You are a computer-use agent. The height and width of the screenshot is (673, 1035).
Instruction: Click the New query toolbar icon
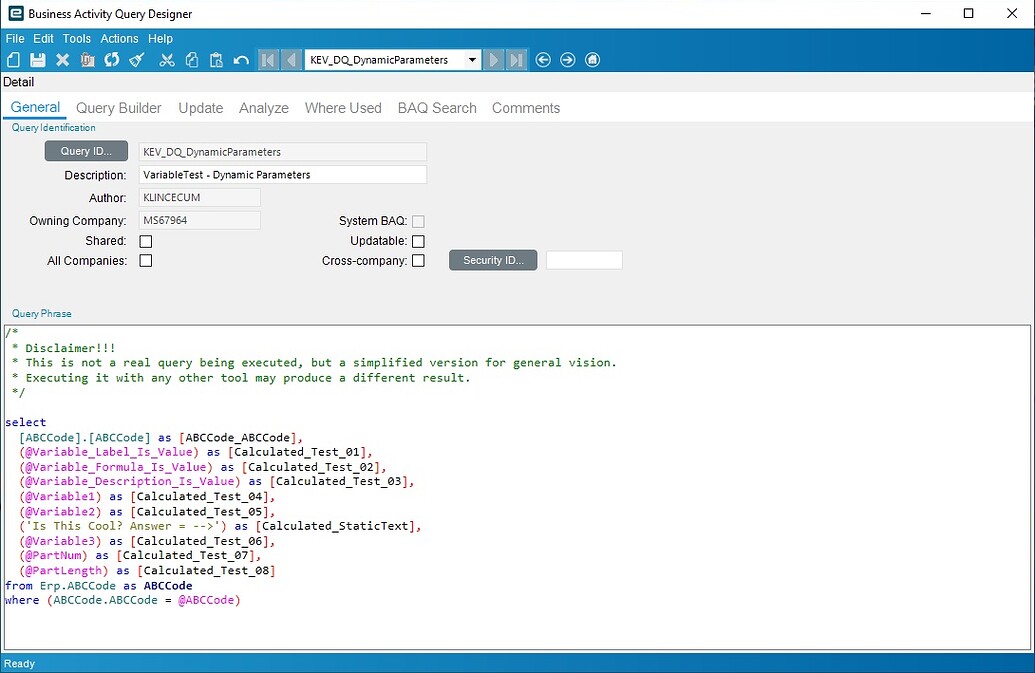(x=14, y=60)
